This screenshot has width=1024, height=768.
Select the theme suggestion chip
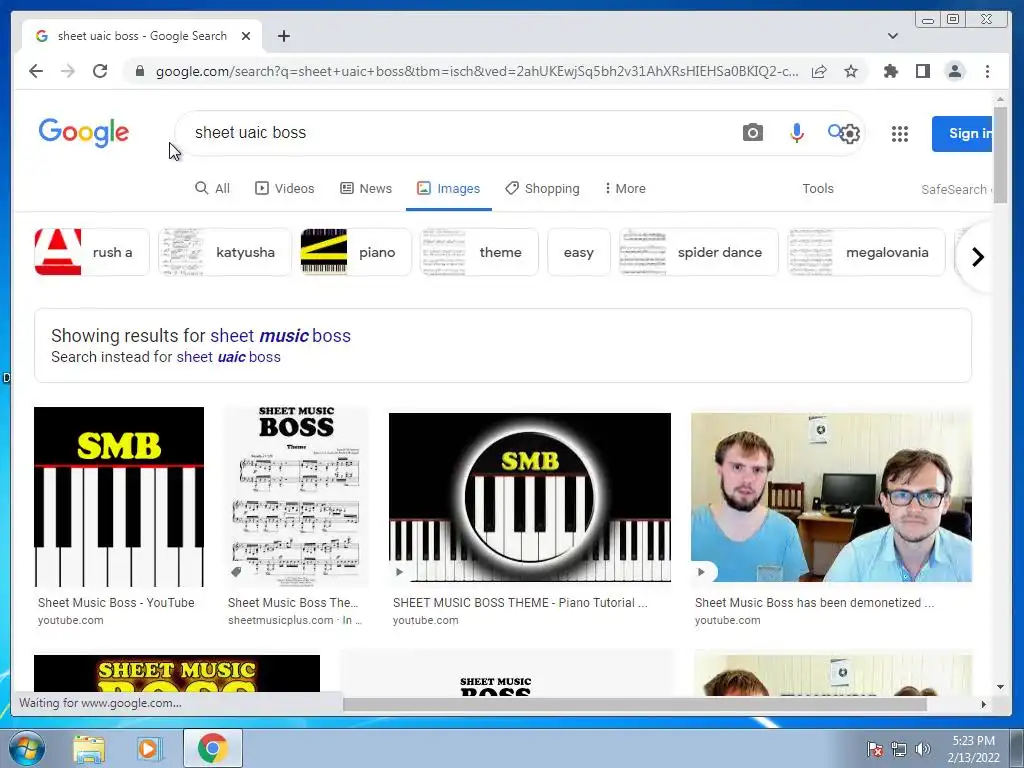point(479,252)
